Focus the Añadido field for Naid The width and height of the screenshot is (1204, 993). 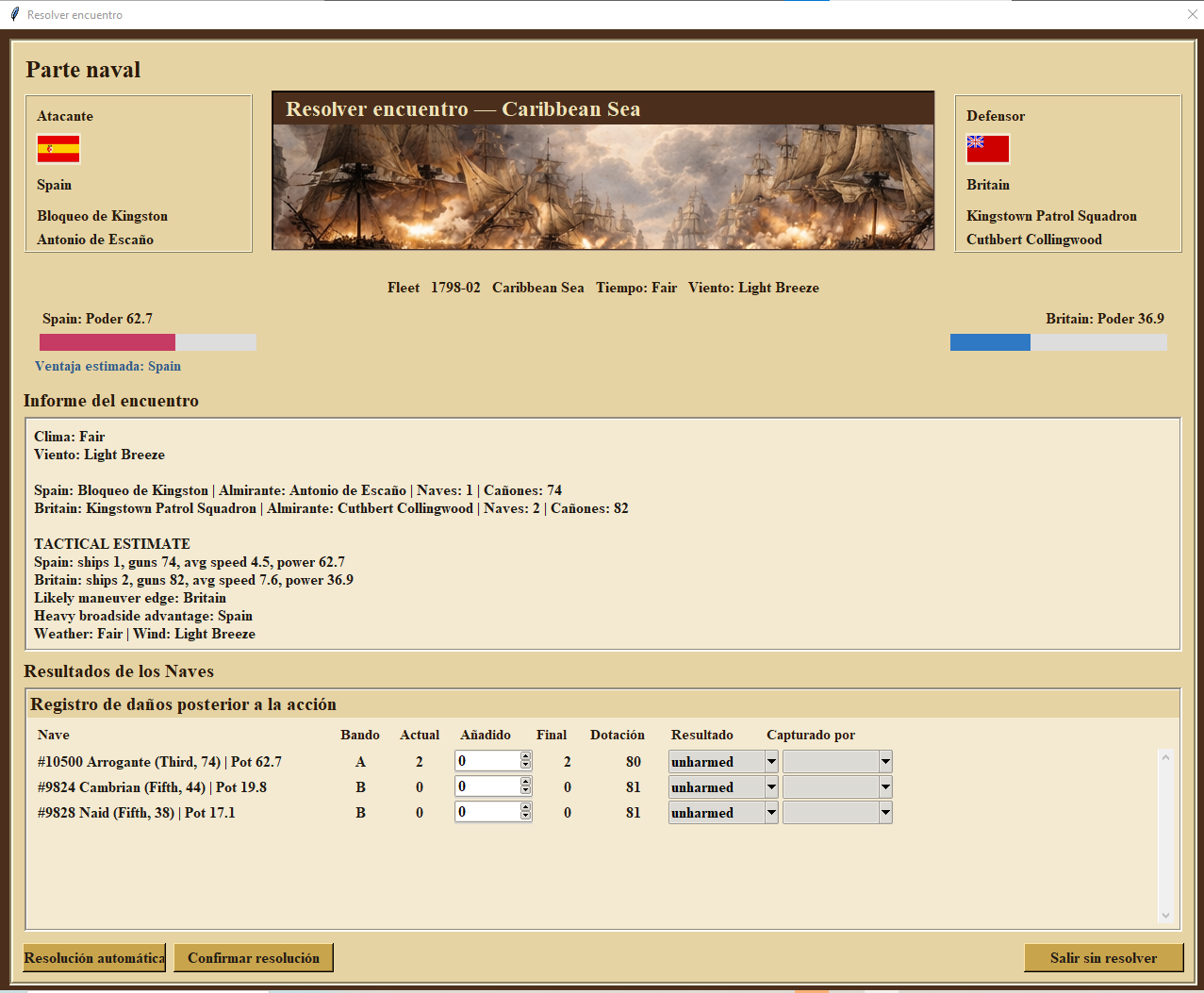click(x=487, y=812)
